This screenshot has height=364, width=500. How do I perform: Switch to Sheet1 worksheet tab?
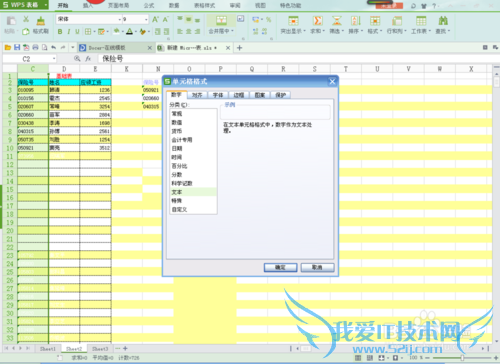(x=48, y=349)
